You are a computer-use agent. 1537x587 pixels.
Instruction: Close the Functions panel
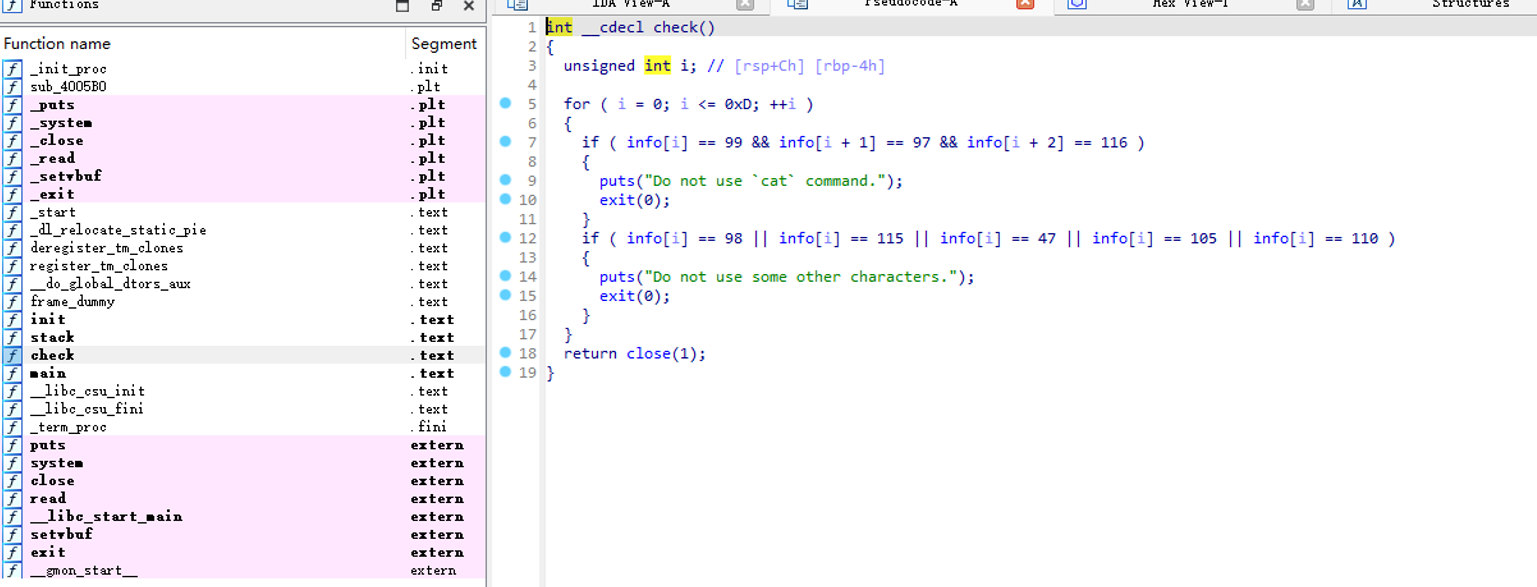point(469,5)
